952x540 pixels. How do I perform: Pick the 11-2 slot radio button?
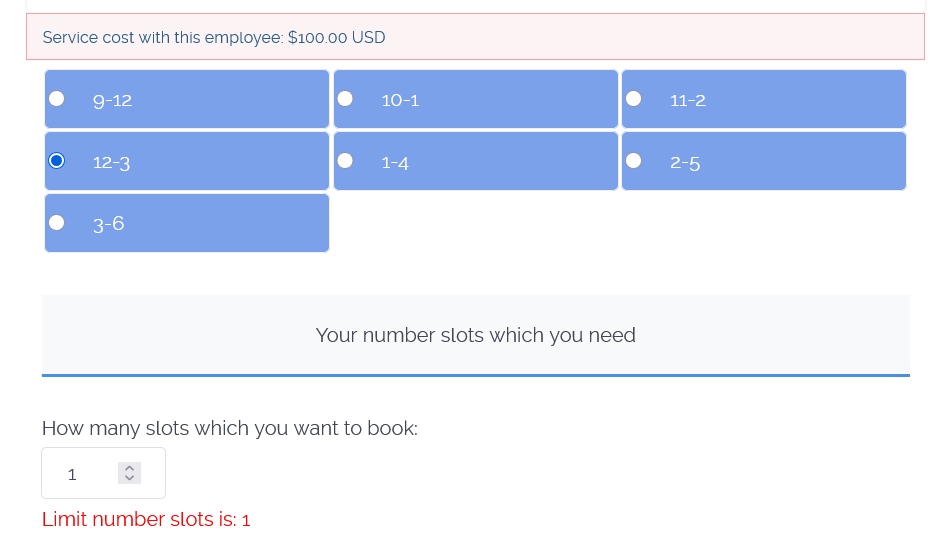633,98
